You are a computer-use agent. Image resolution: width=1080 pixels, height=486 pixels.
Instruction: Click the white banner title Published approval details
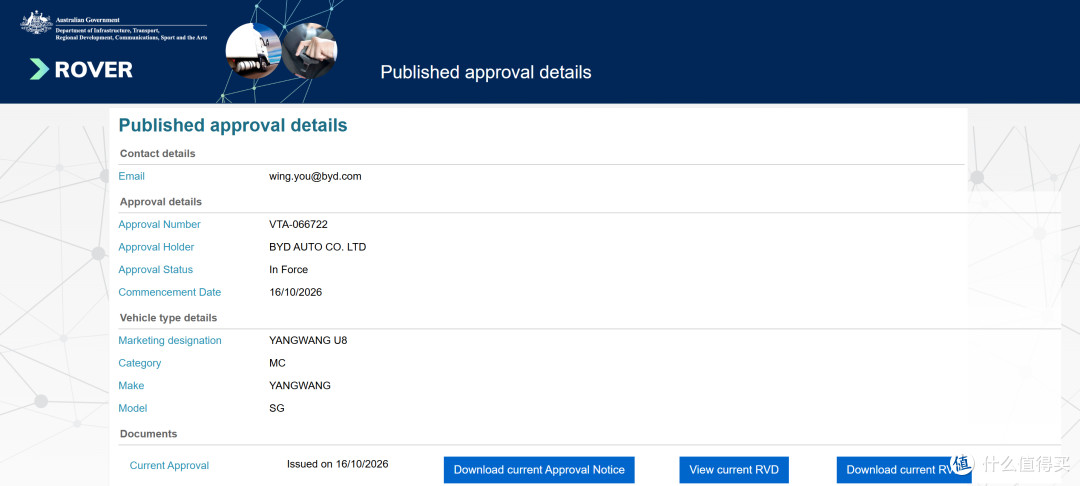pos(486,72)
